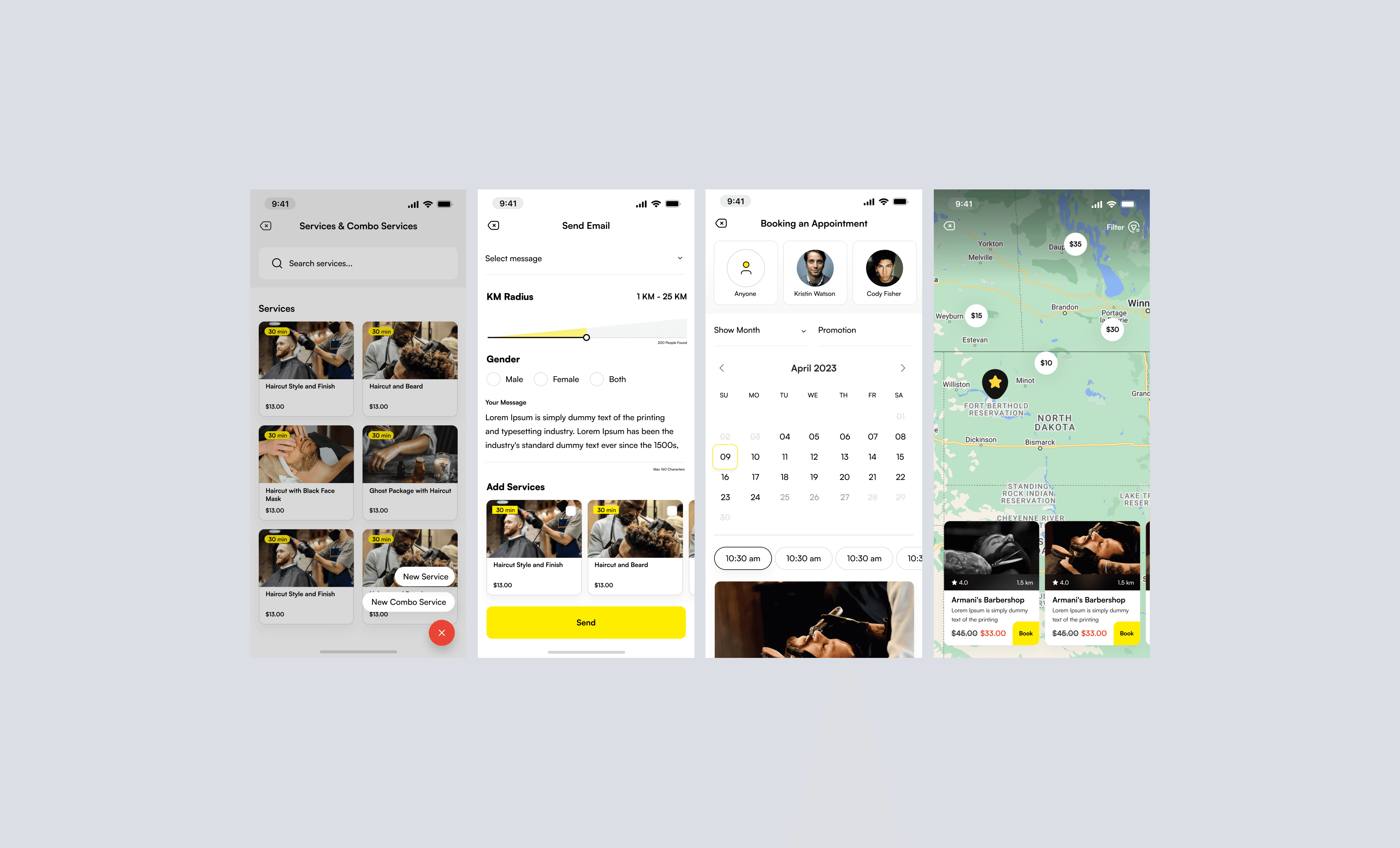
Task: Expand the Promotion dropdown
Action: [863, 330]
